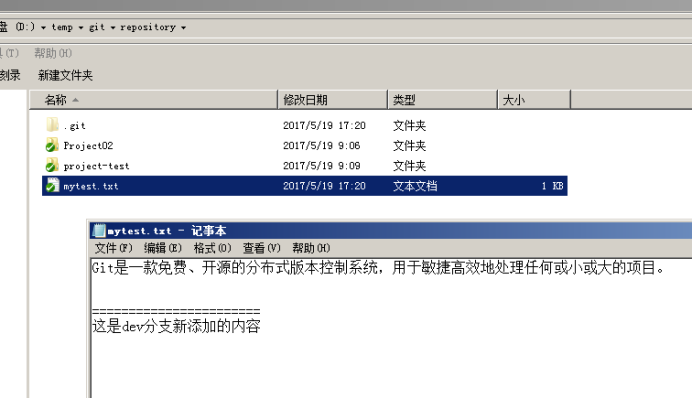The height and width of the screenshot is (398, 692).
Task: Select the project-test folder icon
Action: (52, 165)
